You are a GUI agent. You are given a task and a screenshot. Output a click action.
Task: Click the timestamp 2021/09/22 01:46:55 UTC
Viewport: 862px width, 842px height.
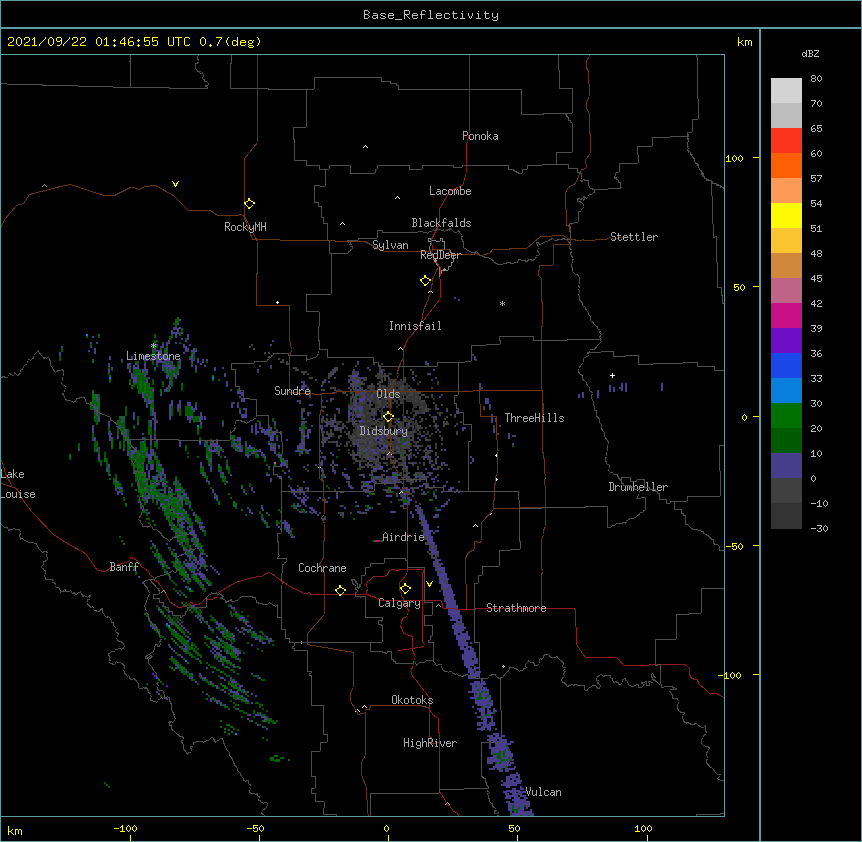click(99, 42)
